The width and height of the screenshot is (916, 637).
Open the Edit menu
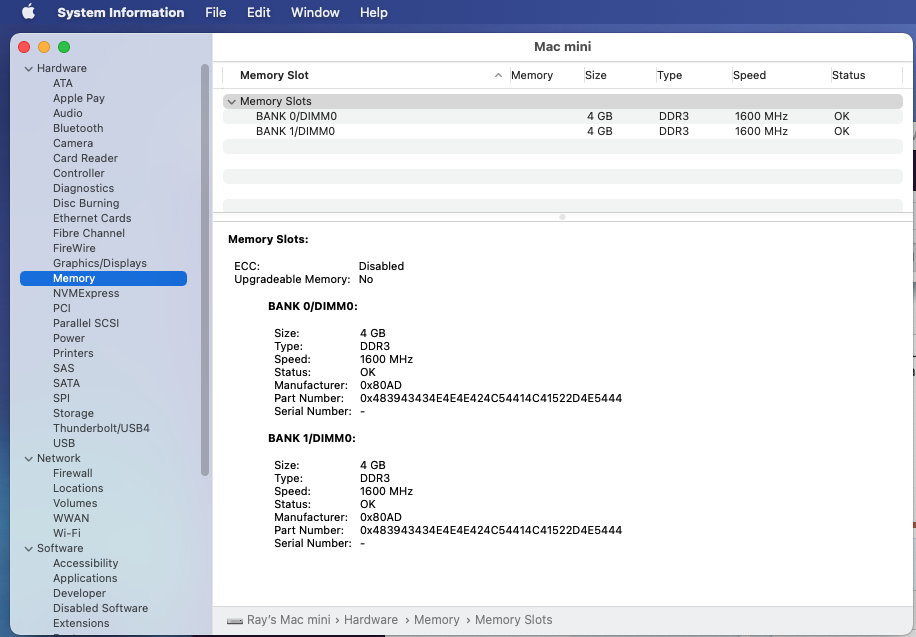coord(258,12)
